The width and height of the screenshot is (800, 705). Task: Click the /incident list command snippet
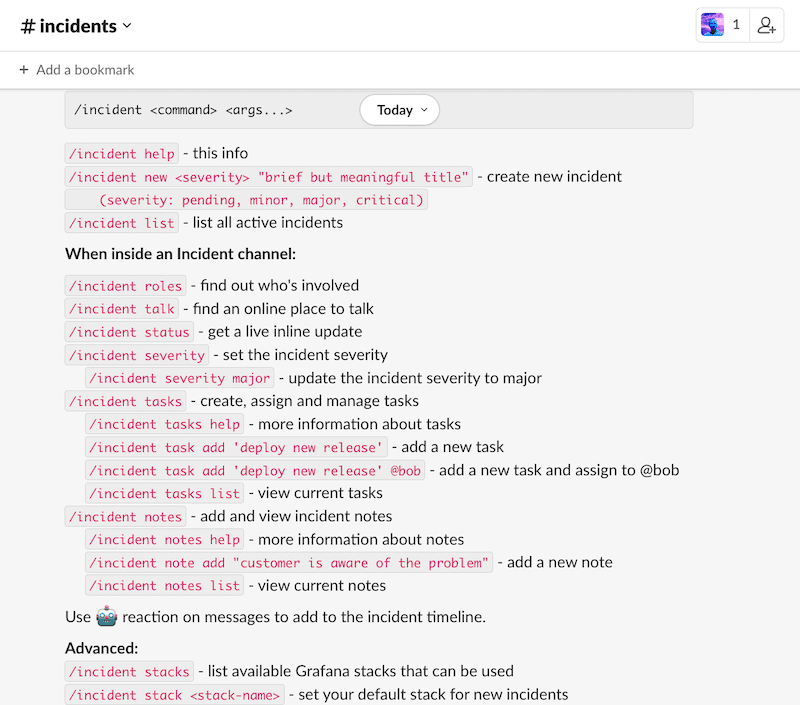[121, 222]
